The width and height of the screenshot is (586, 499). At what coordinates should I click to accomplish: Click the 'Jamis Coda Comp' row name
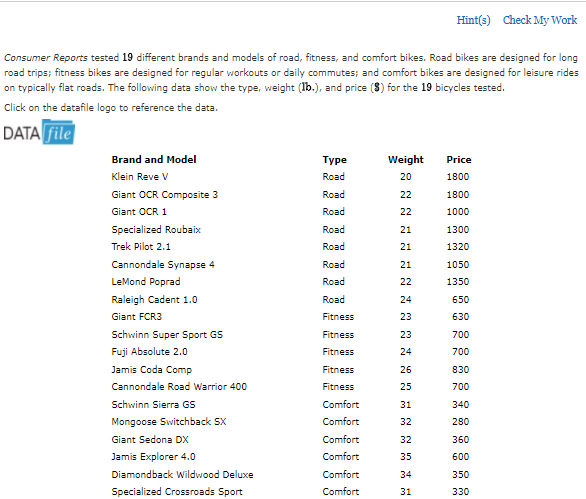tap(151, 370)
